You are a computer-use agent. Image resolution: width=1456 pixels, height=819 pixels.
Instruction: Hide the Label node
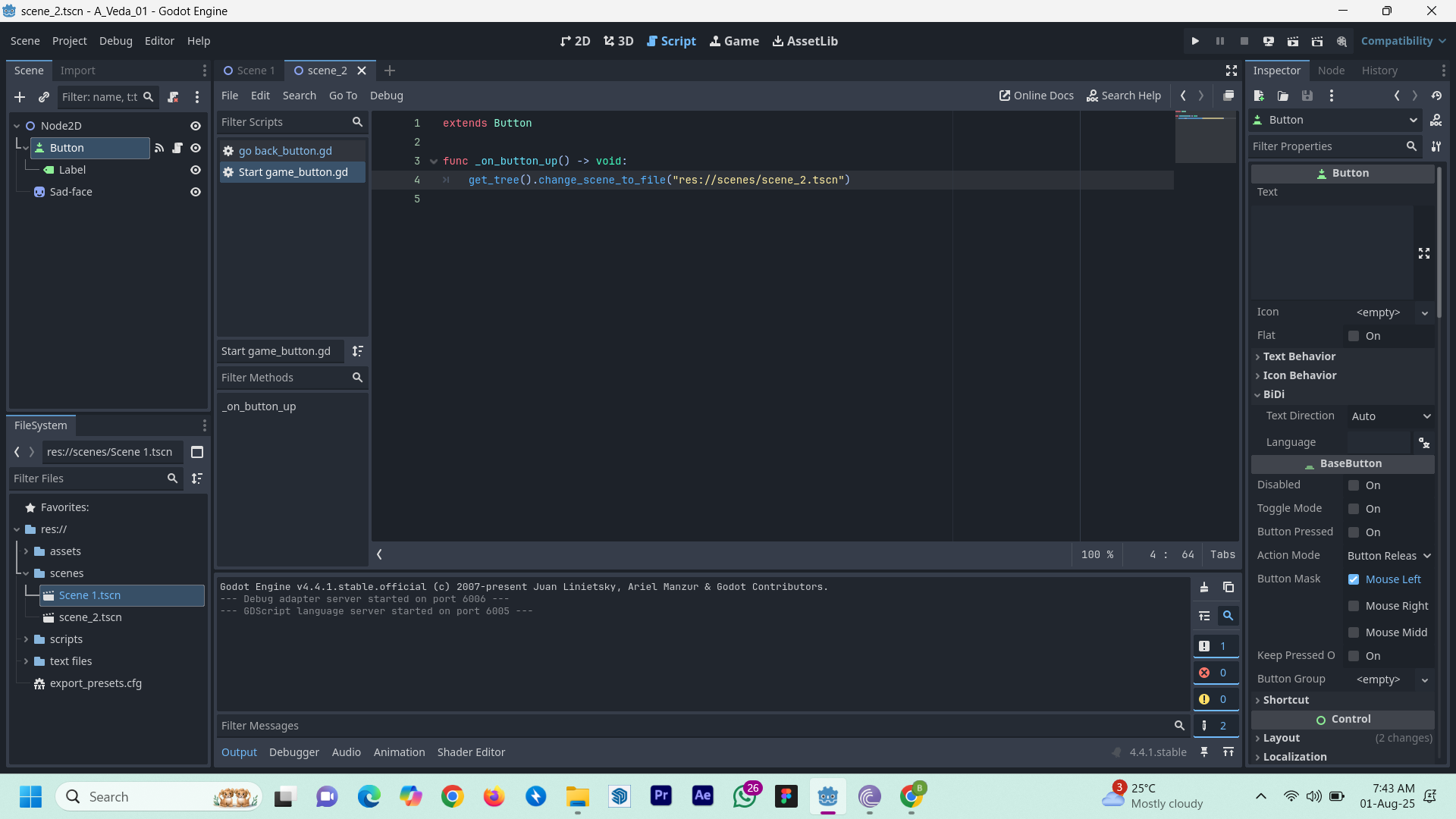[196, 170]
